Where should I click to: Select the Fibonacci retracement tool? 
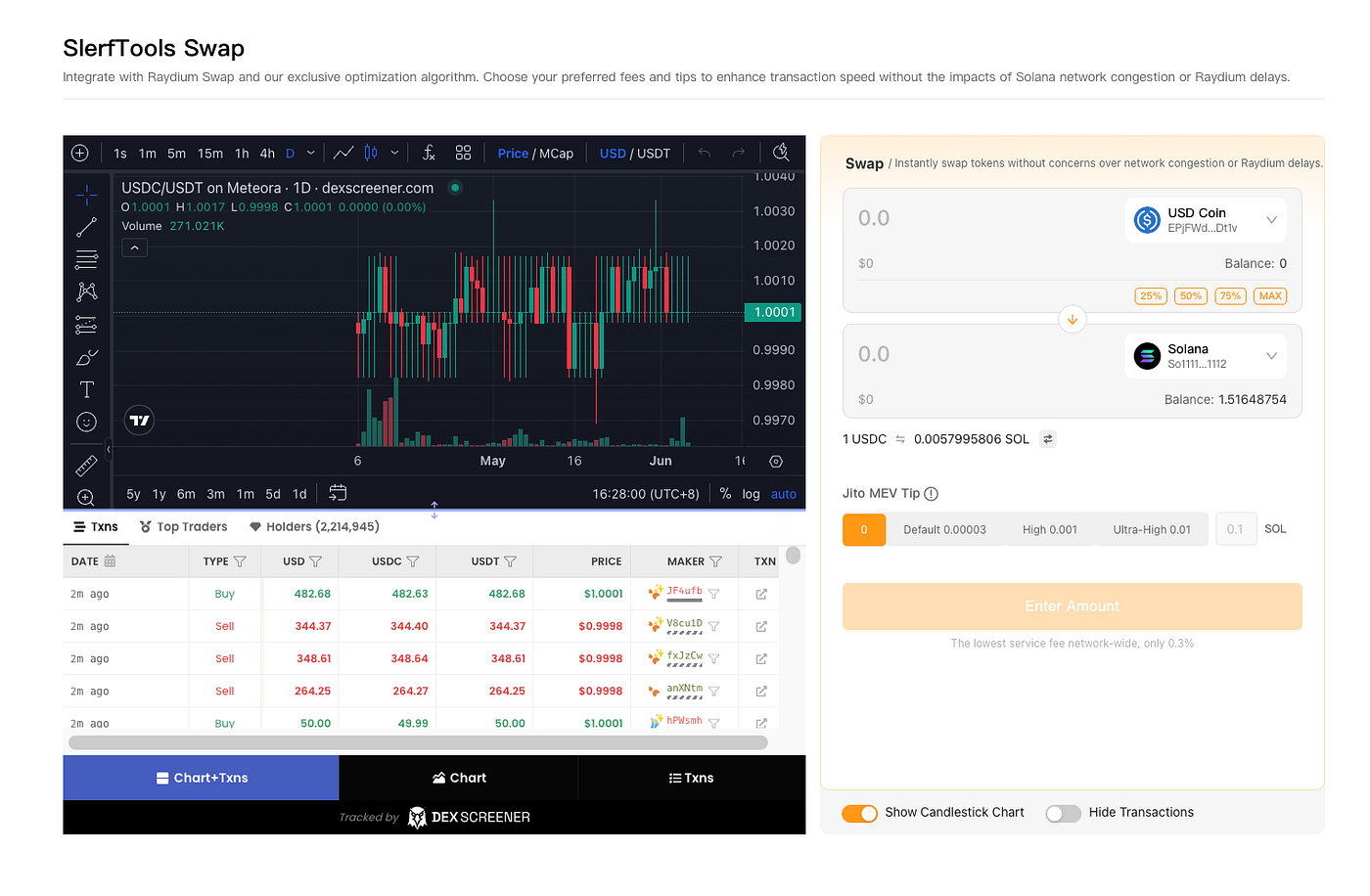(x=86, y=259)
